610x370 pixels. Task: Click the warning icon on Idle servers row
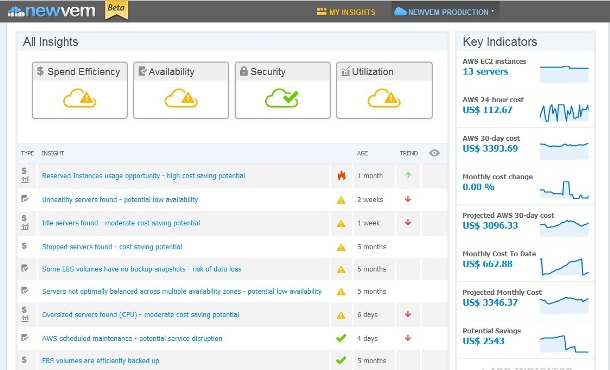[x=341, y=223]
